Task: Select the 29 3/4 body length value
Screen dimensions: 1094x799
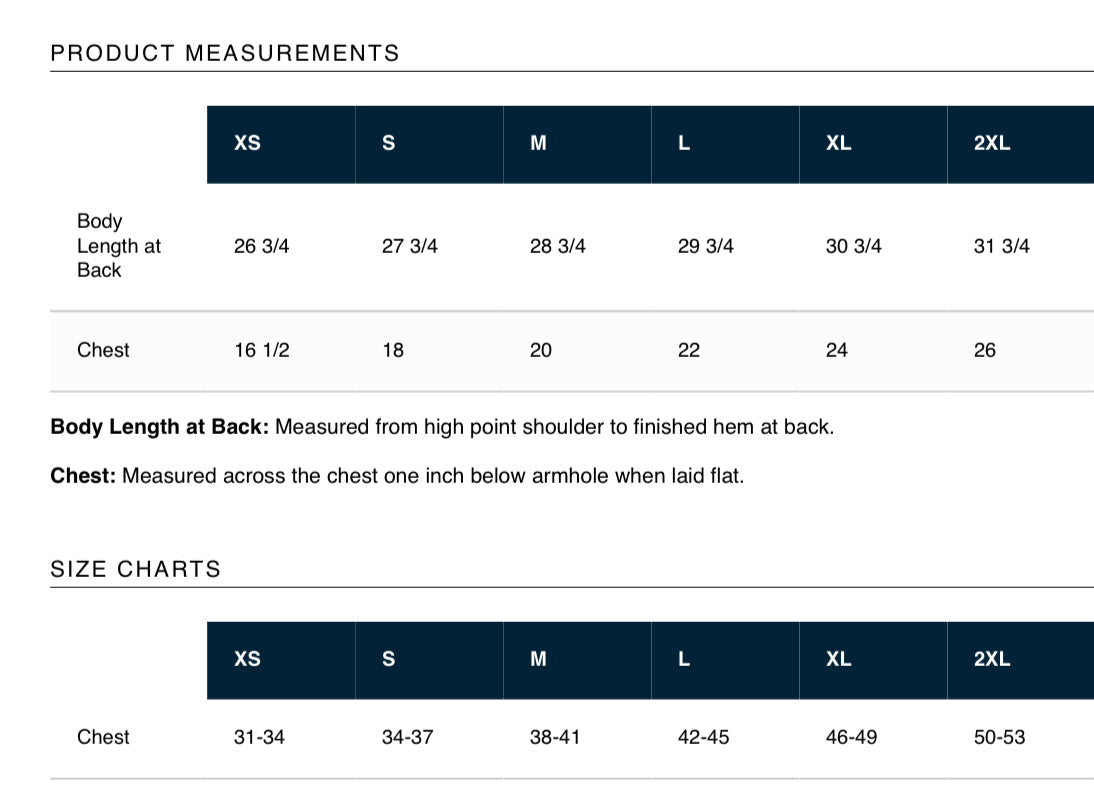Action: pos(706,246)
